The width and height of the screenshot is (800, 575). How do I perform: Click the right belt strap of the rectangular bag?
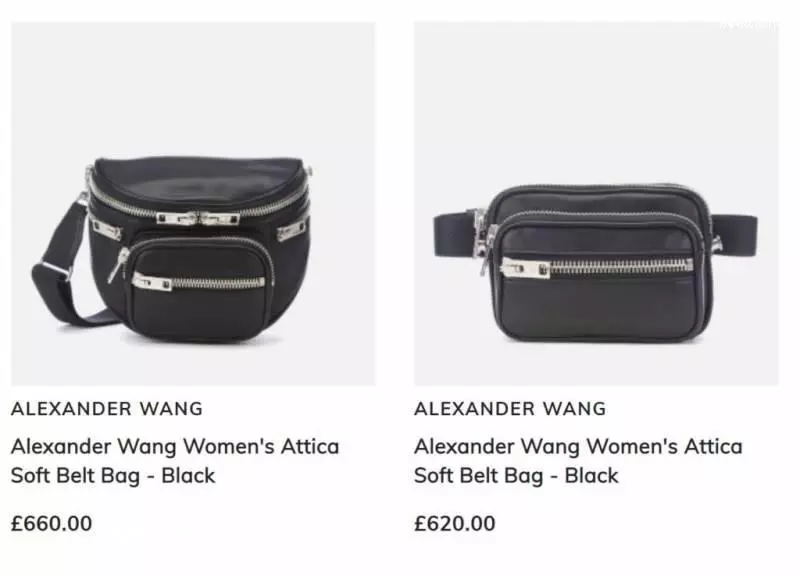click(x=735, y=235)
